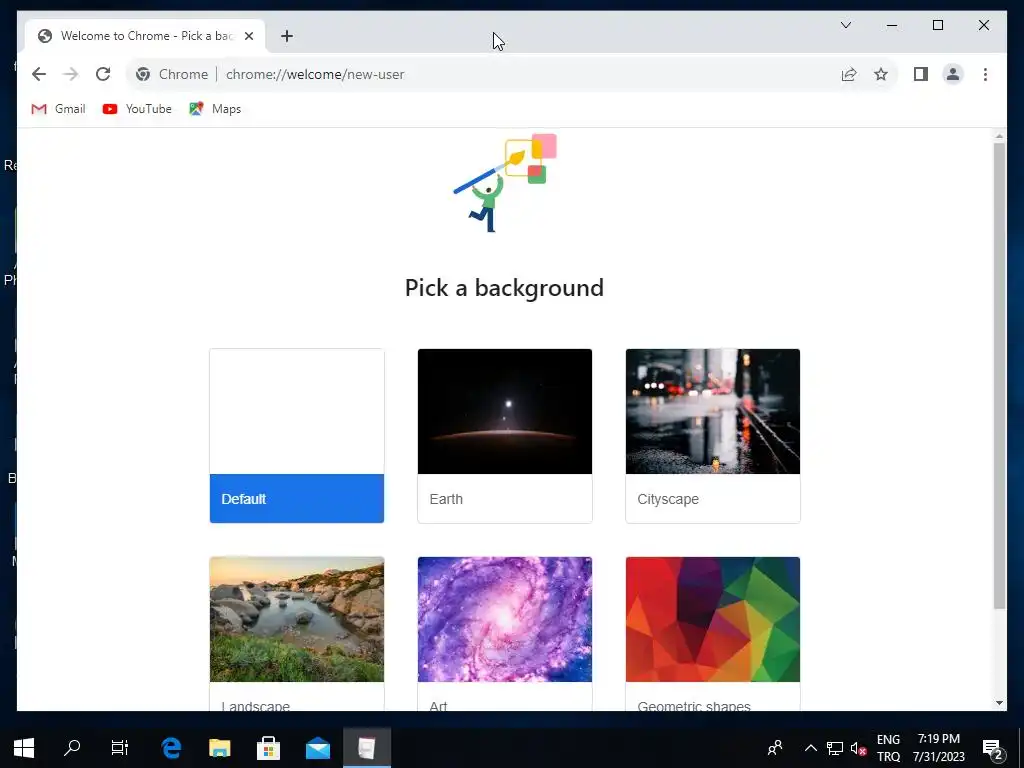
Task: Open the muted volume tray icon
Action: [858, 748]
